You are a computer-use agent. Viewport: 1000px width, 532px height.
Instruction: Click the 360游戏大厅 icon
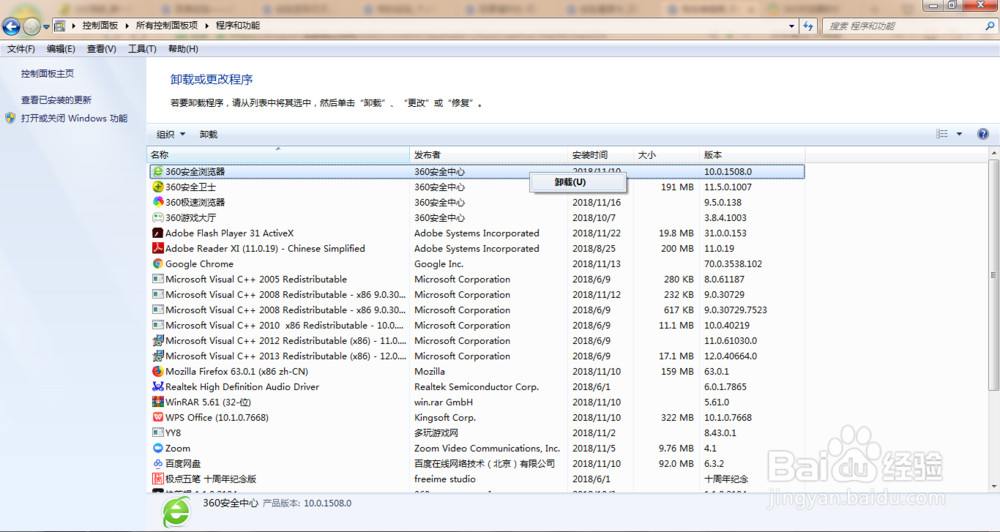158,218
